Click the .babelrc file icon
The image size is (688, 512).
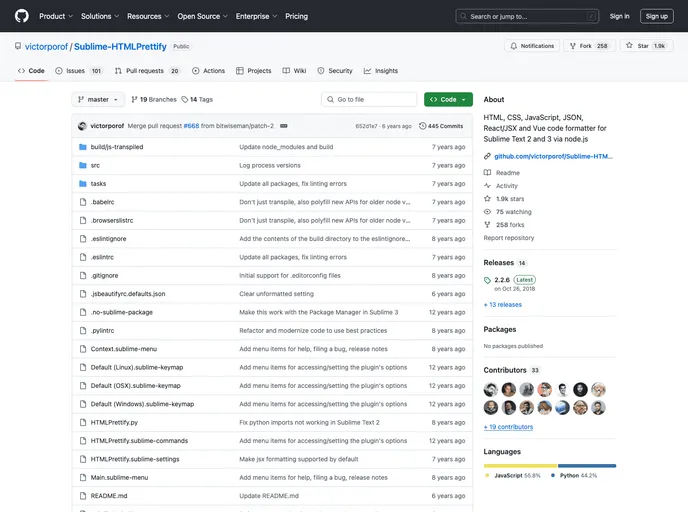pyautogui.click(x=83, y=202)
